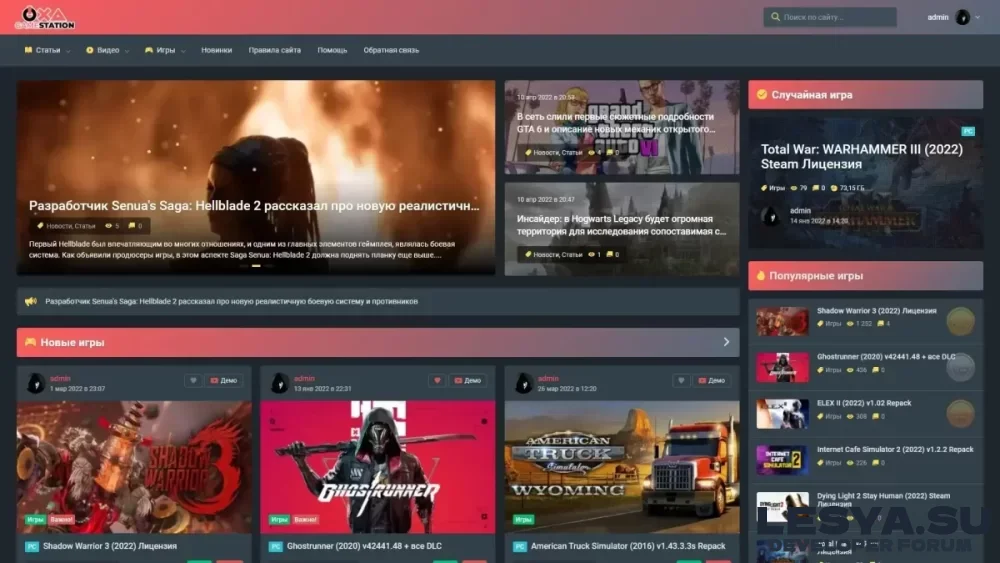Open Ghostrunner (2020) v42441.48 card title
Viewport: 1000px width, 563px height.
click(364, 546)
